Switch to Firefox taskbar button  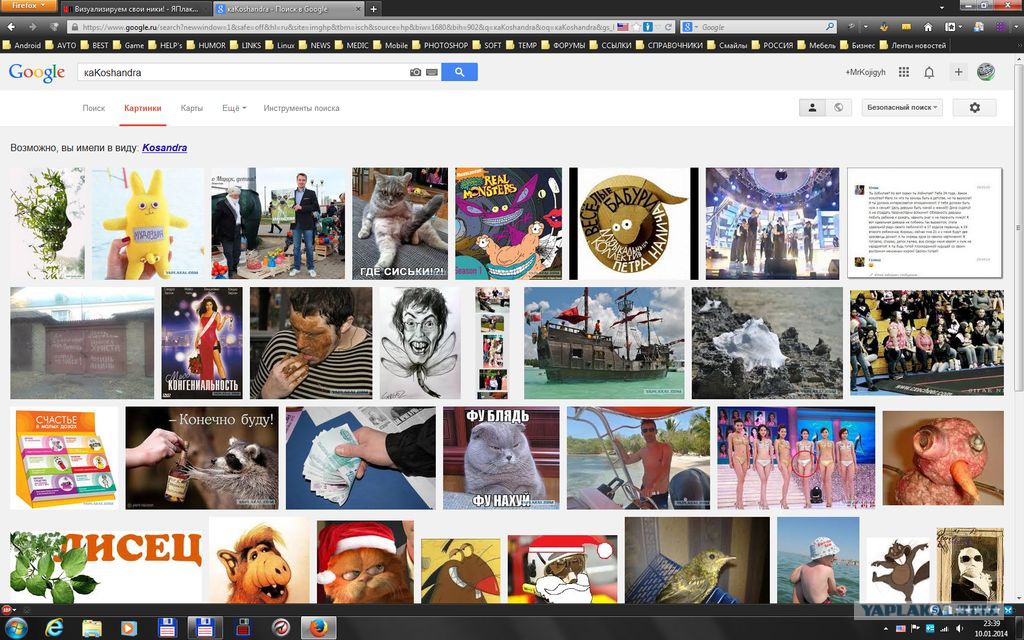[318, 628]
